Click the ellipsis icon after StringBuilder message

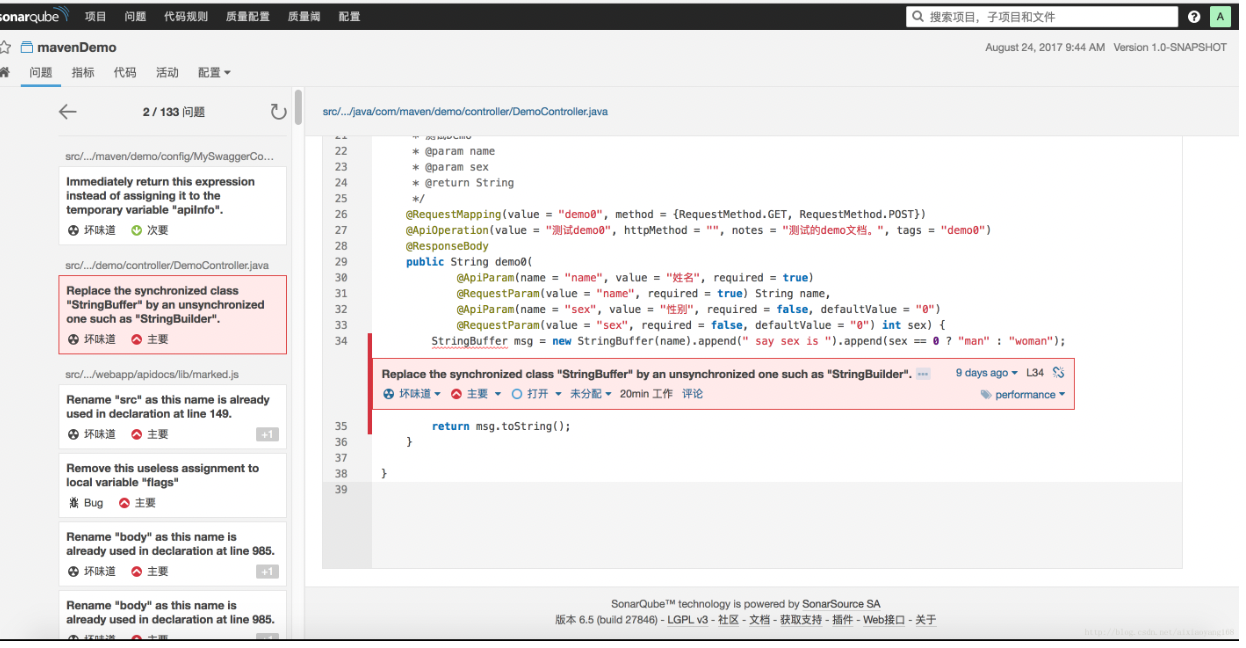coord(923,373)
